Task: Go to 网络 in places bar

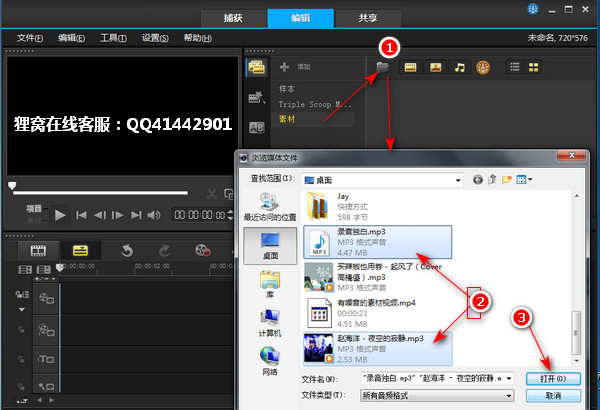Action: click(x=270, y=361)
